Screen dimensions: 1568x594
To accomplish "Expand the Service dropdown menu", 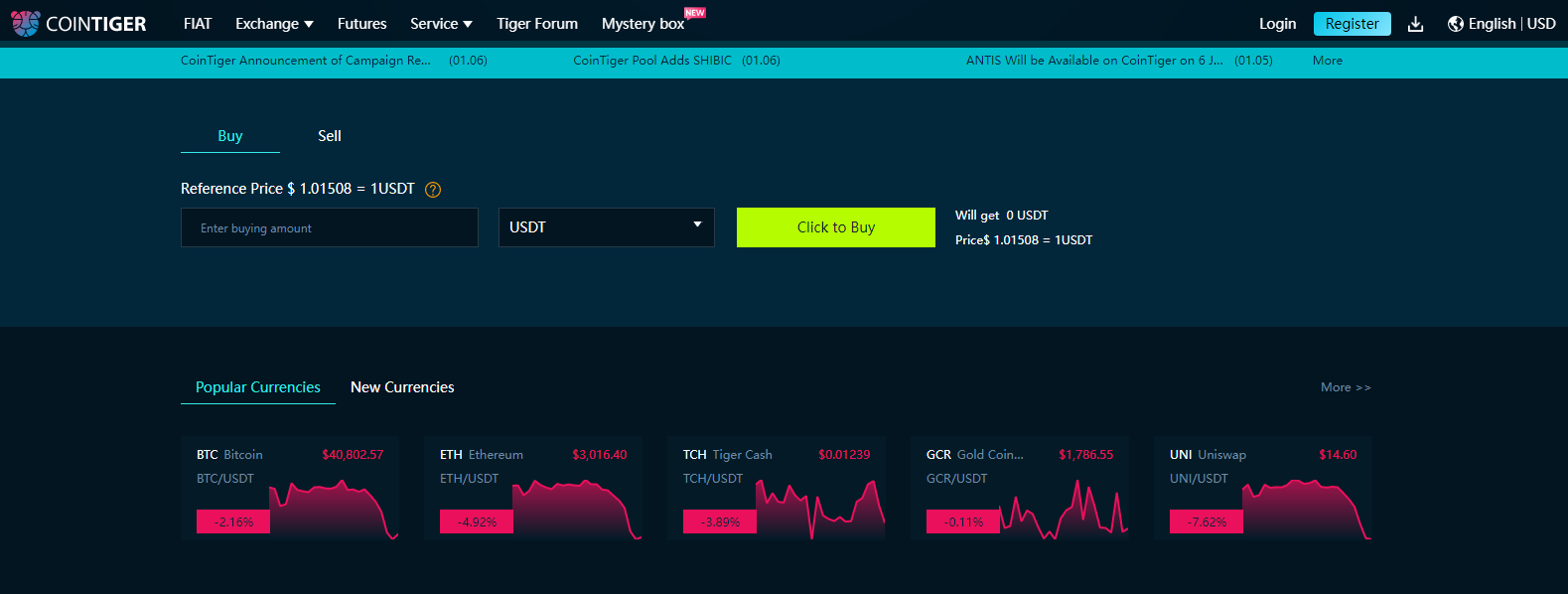I will click(441, 24).
